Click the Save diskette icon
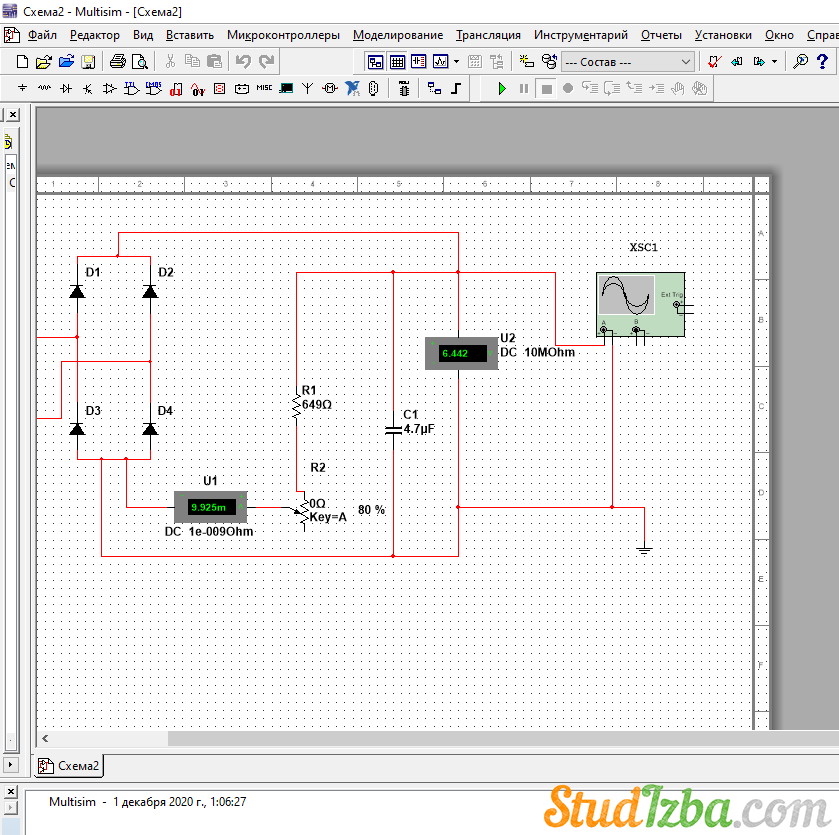839x835 pixels. [x=88, y=62]
